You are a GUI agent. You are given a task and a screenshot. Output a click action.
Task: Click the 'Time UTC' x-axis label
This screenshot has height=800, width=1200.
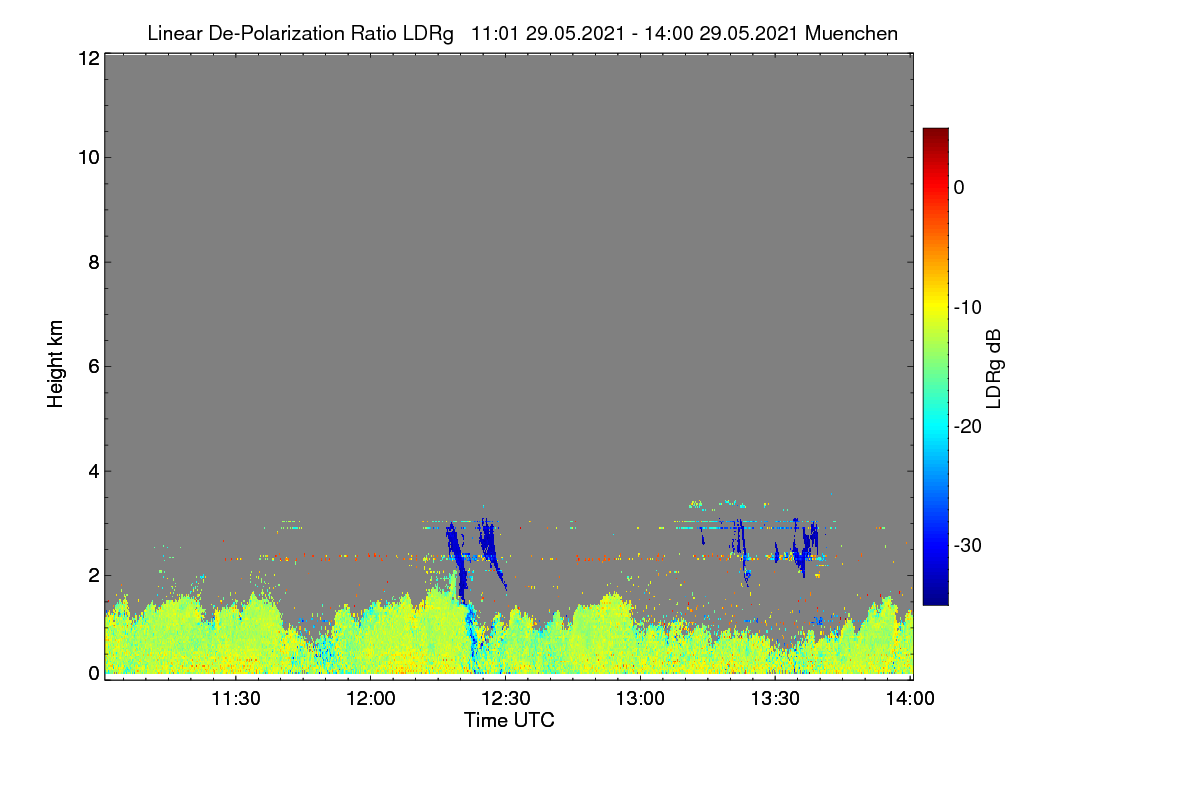509,720
